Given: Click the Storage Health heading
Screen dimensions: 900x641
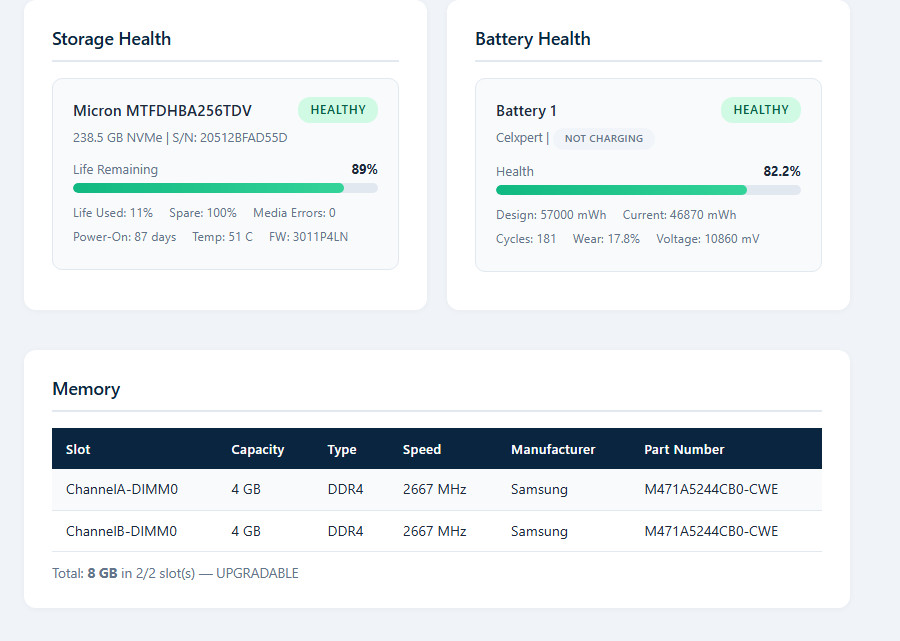Looking at the screenshot, I should pyautogui.click(x=111, y=39).
